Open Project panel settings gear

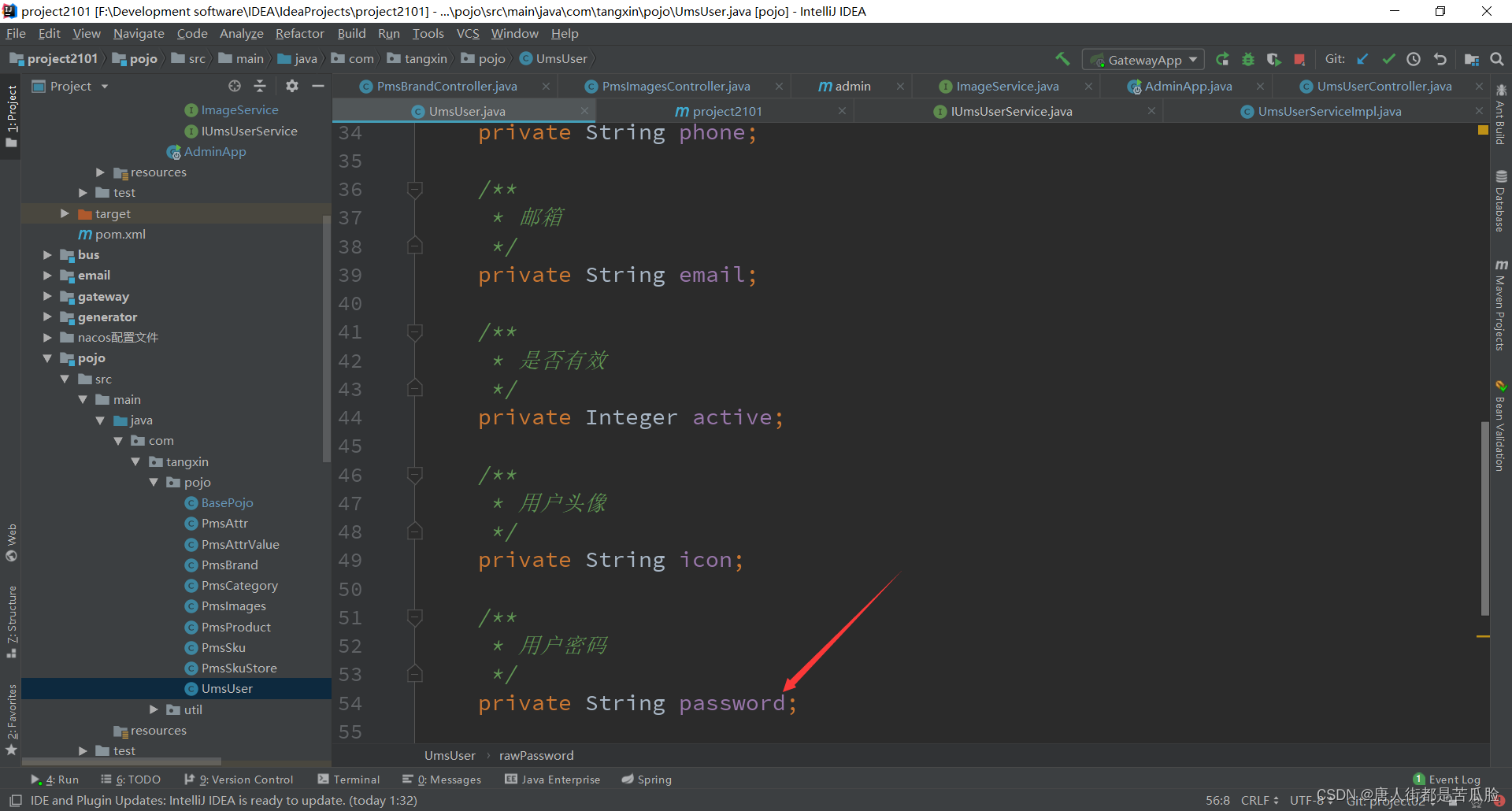click(292, 86)
